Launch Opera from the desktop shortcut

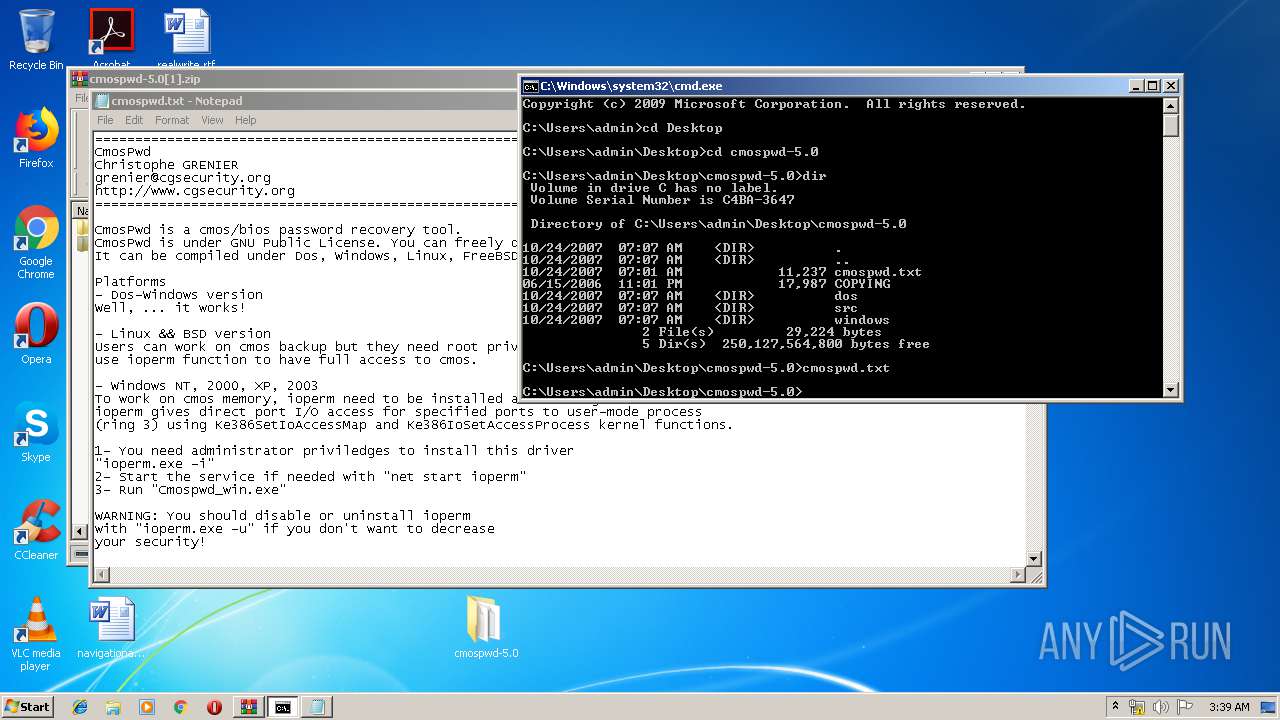tap(36, 334)
